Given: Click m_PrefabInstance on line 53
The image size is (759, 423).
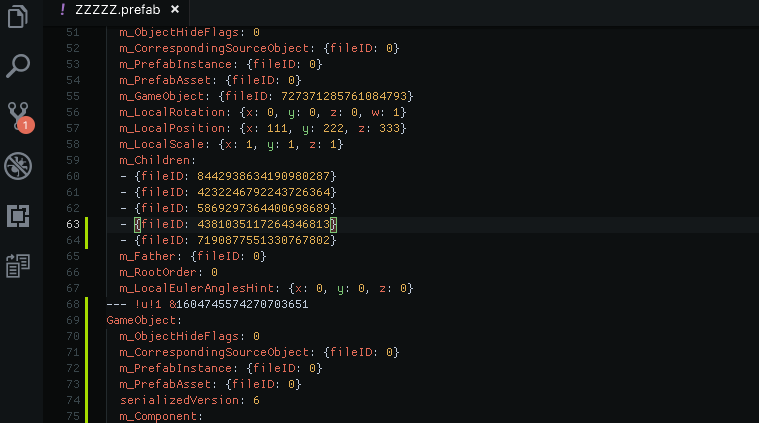Looking at the screenshot, I should click(175, 64).
